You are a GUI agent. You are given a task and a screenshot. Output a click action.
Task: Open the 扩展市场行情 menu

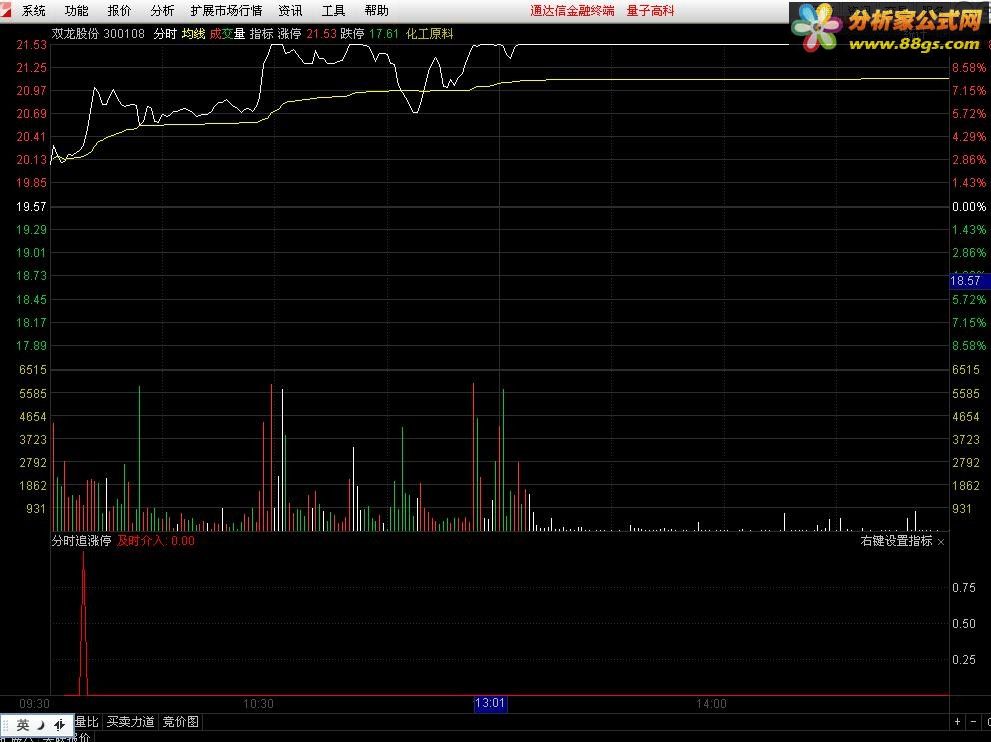226,11
